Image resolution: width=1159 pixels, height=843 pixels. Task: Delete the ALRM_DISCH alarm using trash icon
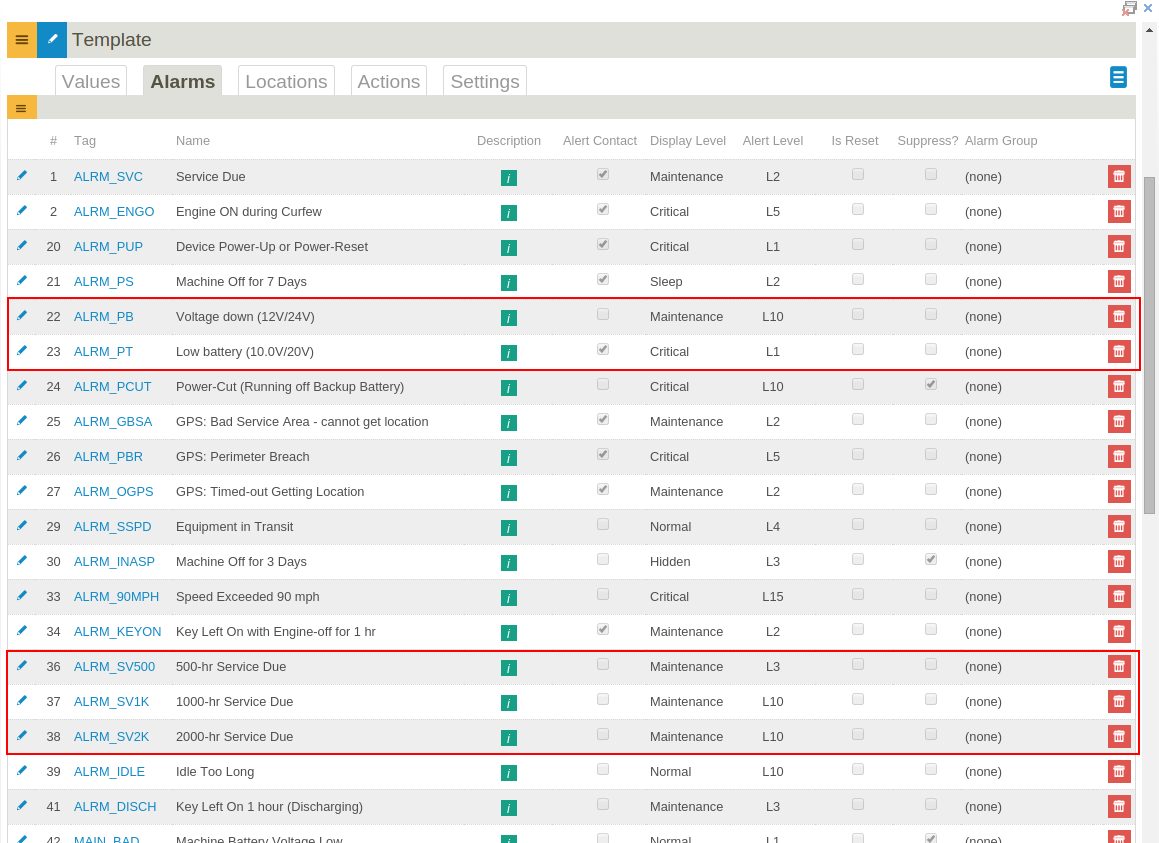click(1119, 806)
